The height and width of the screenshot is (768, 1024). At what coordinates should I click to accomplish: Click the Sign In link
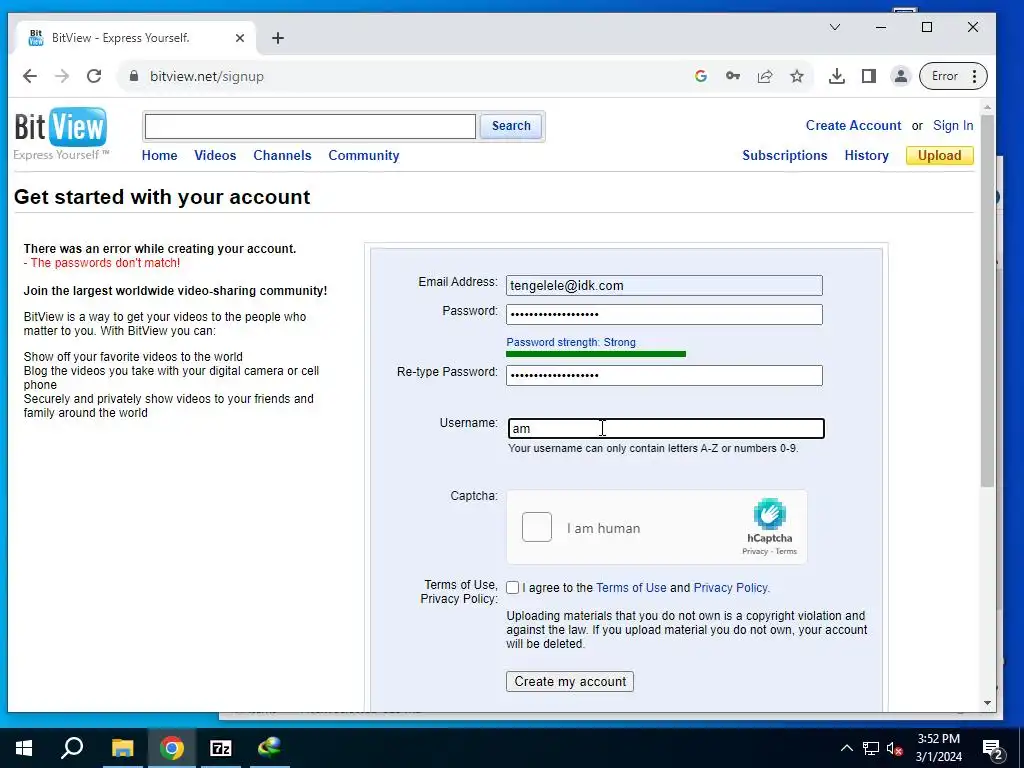[x=953, y=125]
